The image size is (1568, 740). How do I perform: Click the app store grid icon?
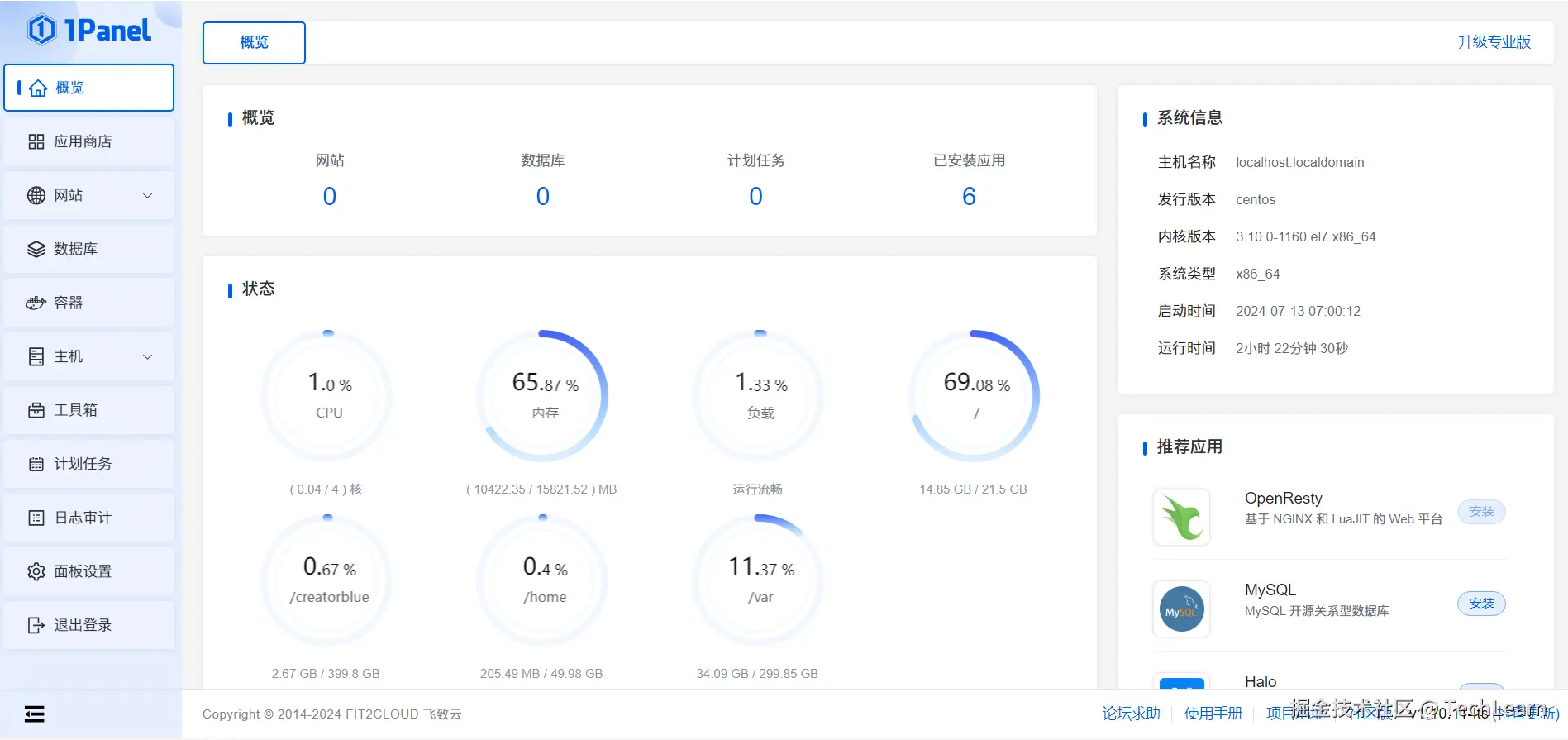36,141
